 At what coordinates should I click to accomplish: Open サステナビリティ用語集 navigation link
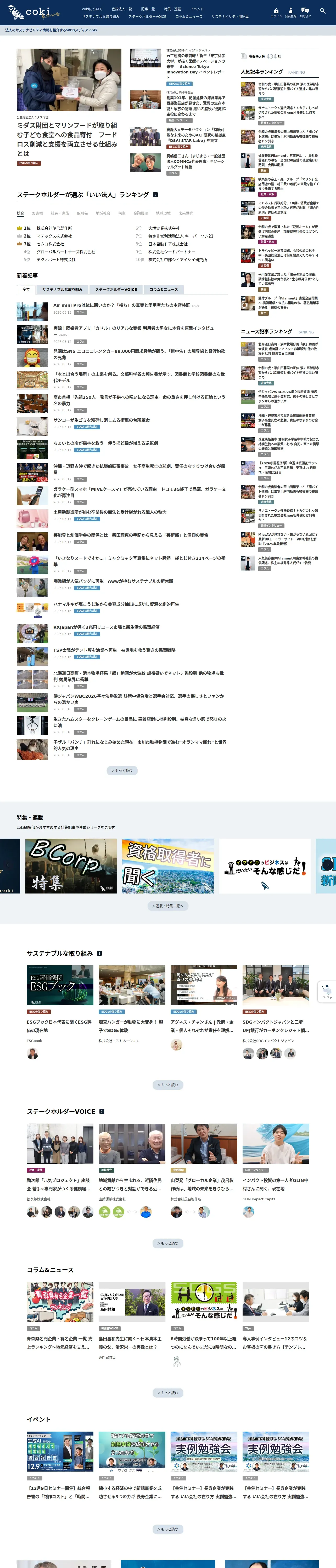pos(230,16)
